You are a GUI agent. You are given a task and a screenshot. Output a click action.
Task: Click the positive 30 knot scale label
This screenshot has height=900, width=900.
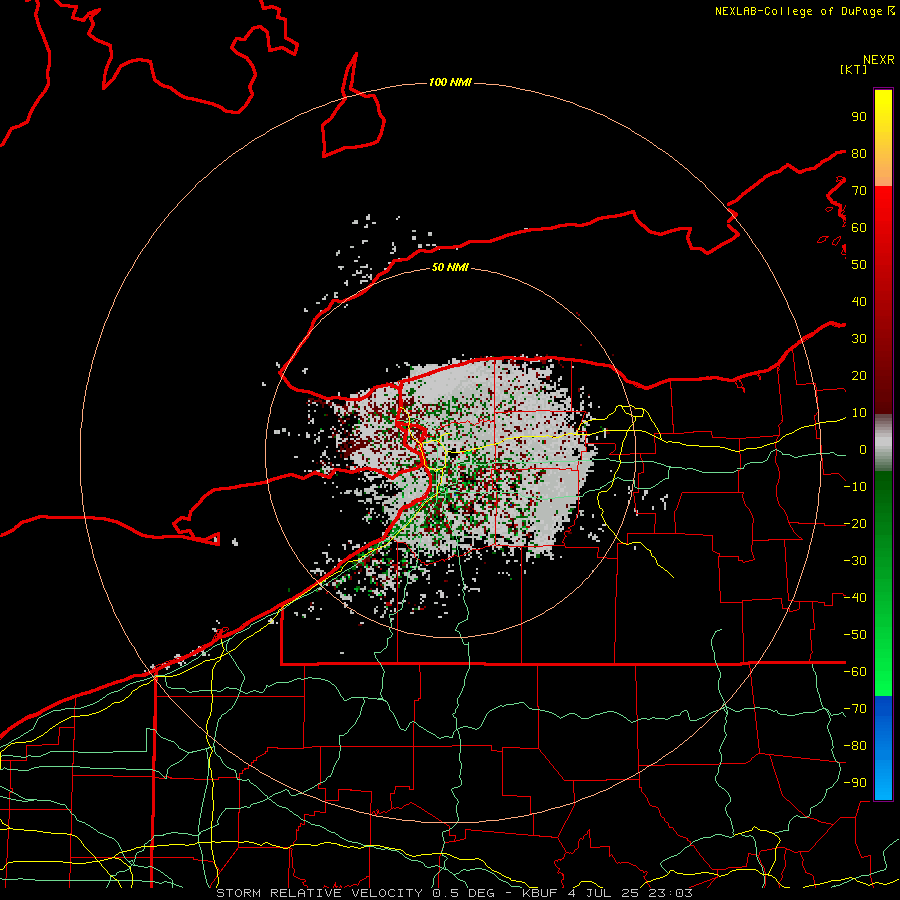(859, 339)
